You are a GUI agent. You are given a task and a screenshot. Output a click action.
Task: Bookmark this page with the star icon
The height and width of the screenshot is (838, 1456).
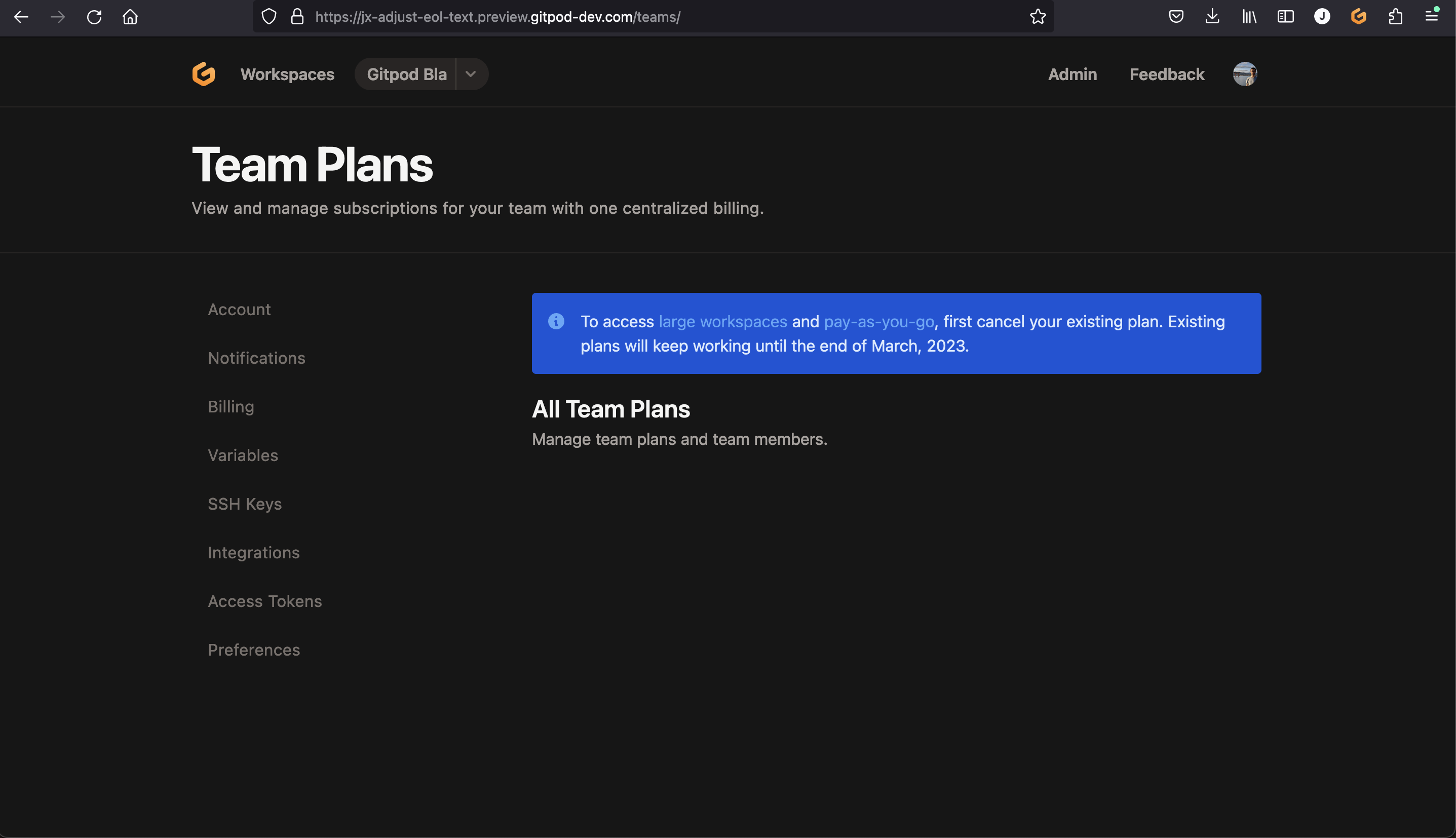click(1038, 17)
